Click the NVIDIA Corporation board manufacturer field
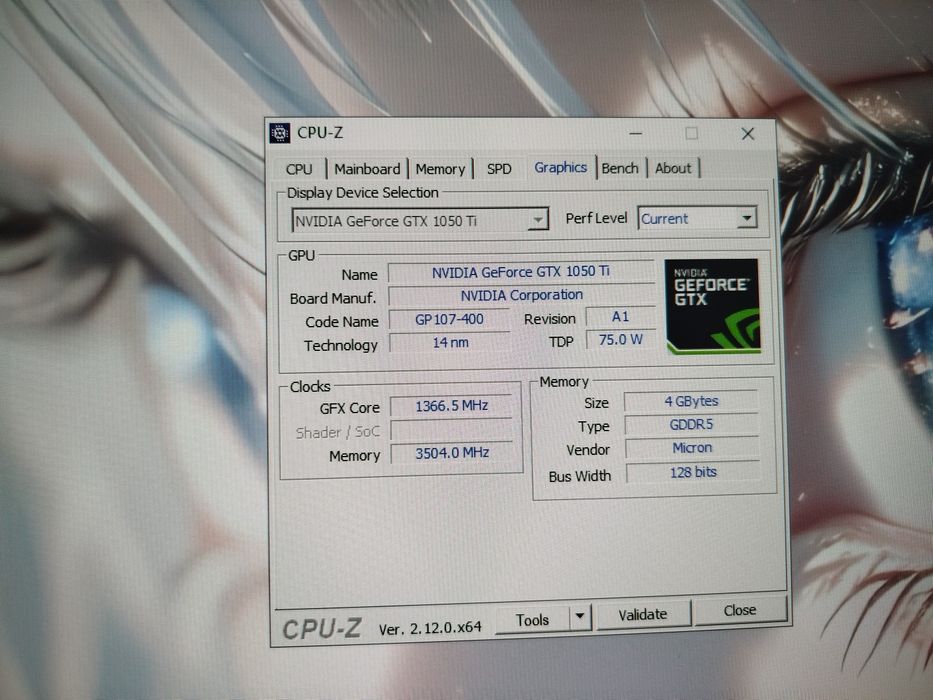 [521, 295]
